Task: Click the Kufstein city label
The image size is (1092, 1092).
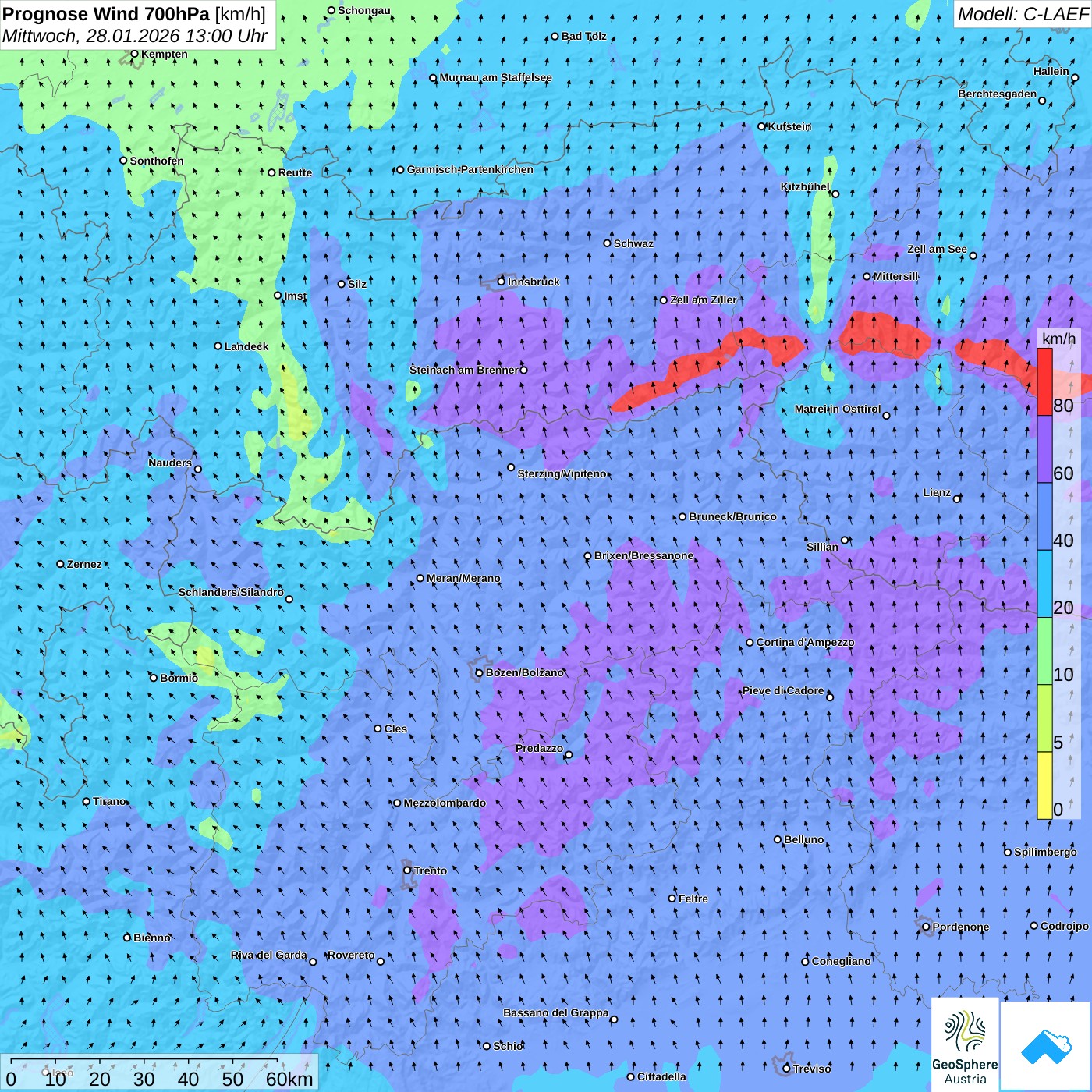Action: 789,126
